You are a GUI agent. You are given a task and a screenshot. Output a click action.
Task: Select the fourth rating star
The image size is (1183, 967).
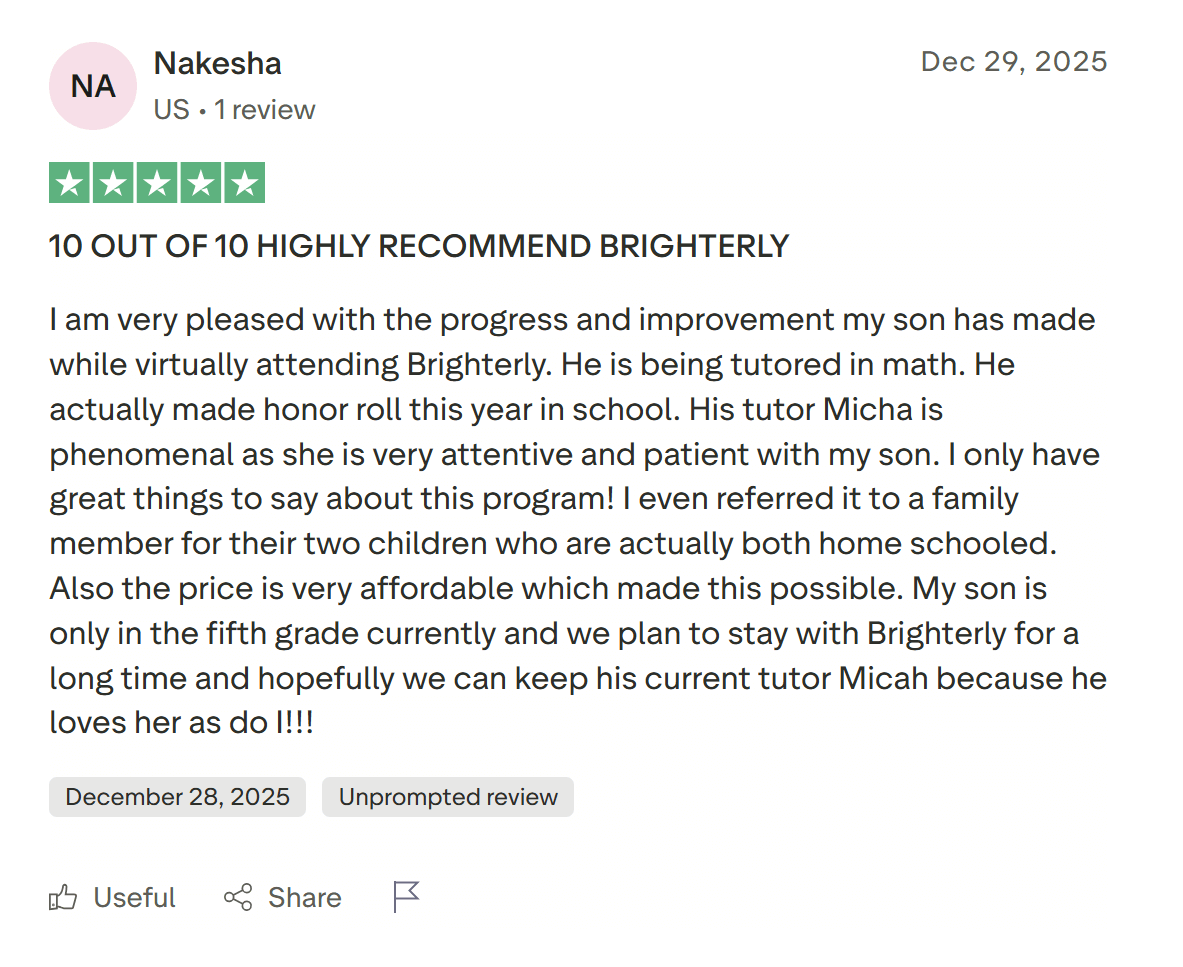pos(200,182)
